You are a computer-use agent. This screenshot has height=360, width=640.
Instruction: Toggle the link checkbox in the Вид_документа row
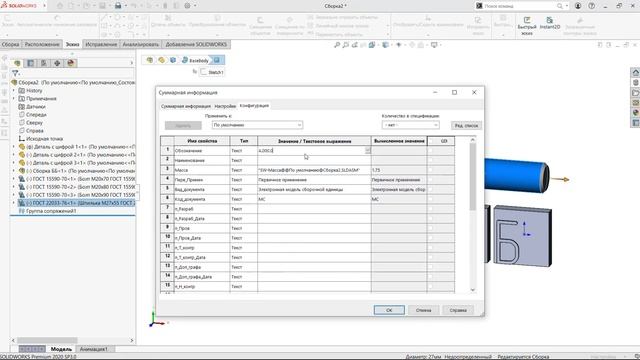point(430,189)
